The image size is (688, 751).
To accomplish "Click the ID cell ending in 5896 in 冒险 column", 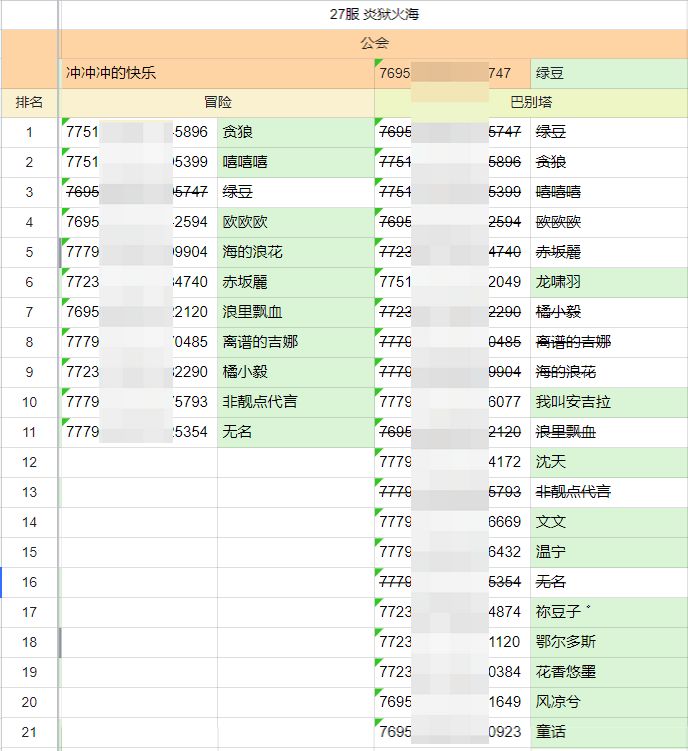I will tap(139, 132).
